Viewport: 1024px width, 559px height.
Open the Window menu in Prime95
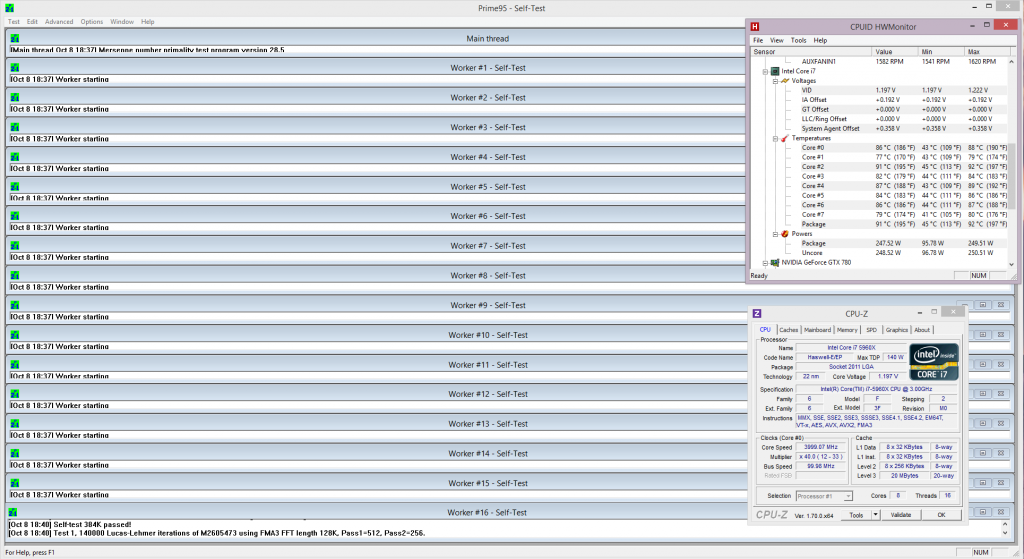(x=121, y=22)
